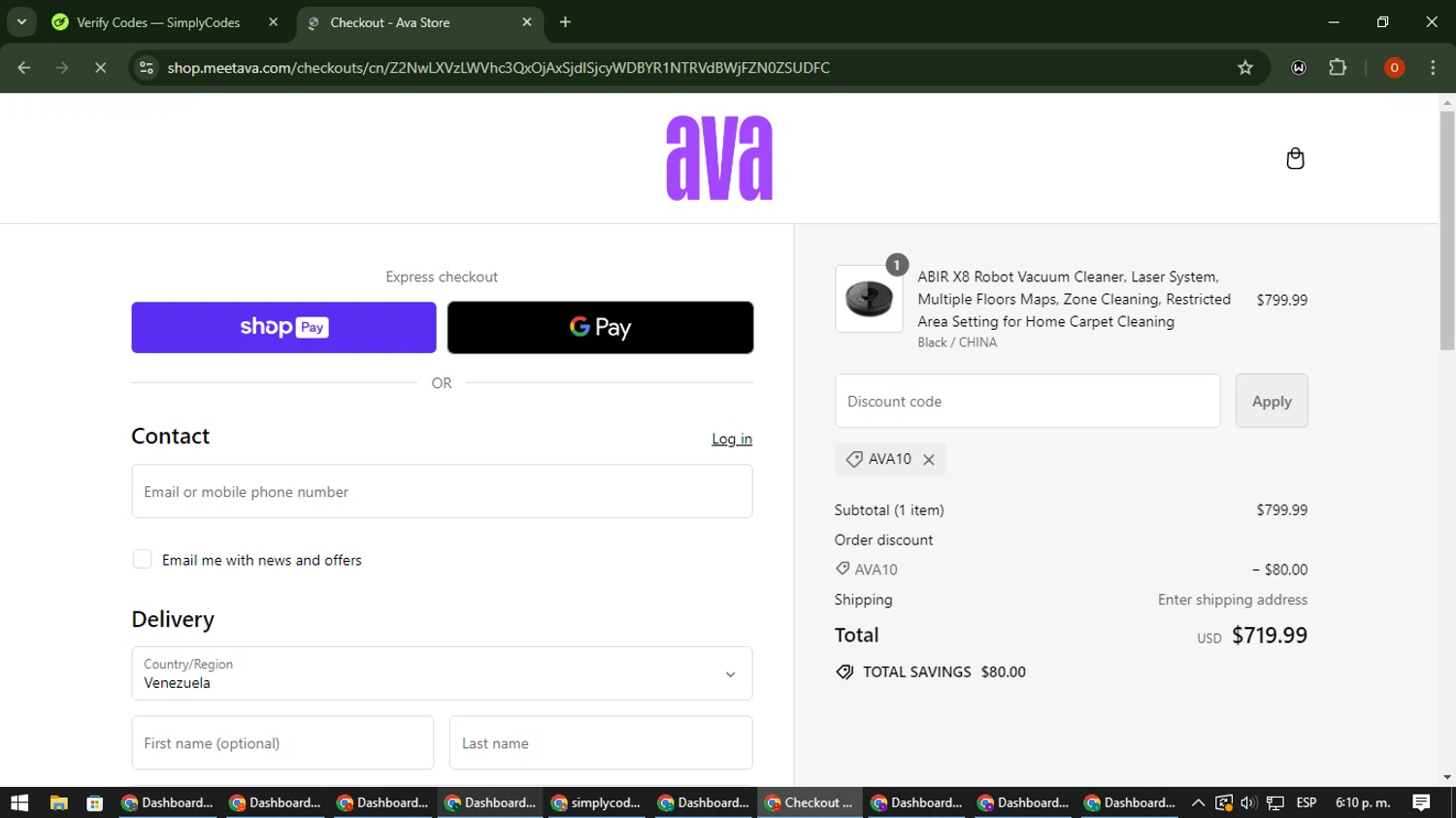Click the Subtotal (1 item) label

pyautogui.click(x=889, y=509)
